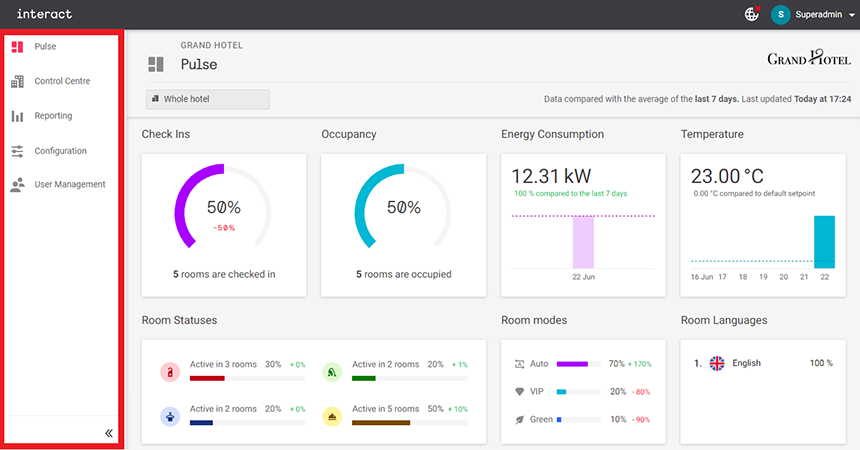Open the Superadmin account dropdown arrow
This screenshot has width=860, height=450.
click(851, 15)
